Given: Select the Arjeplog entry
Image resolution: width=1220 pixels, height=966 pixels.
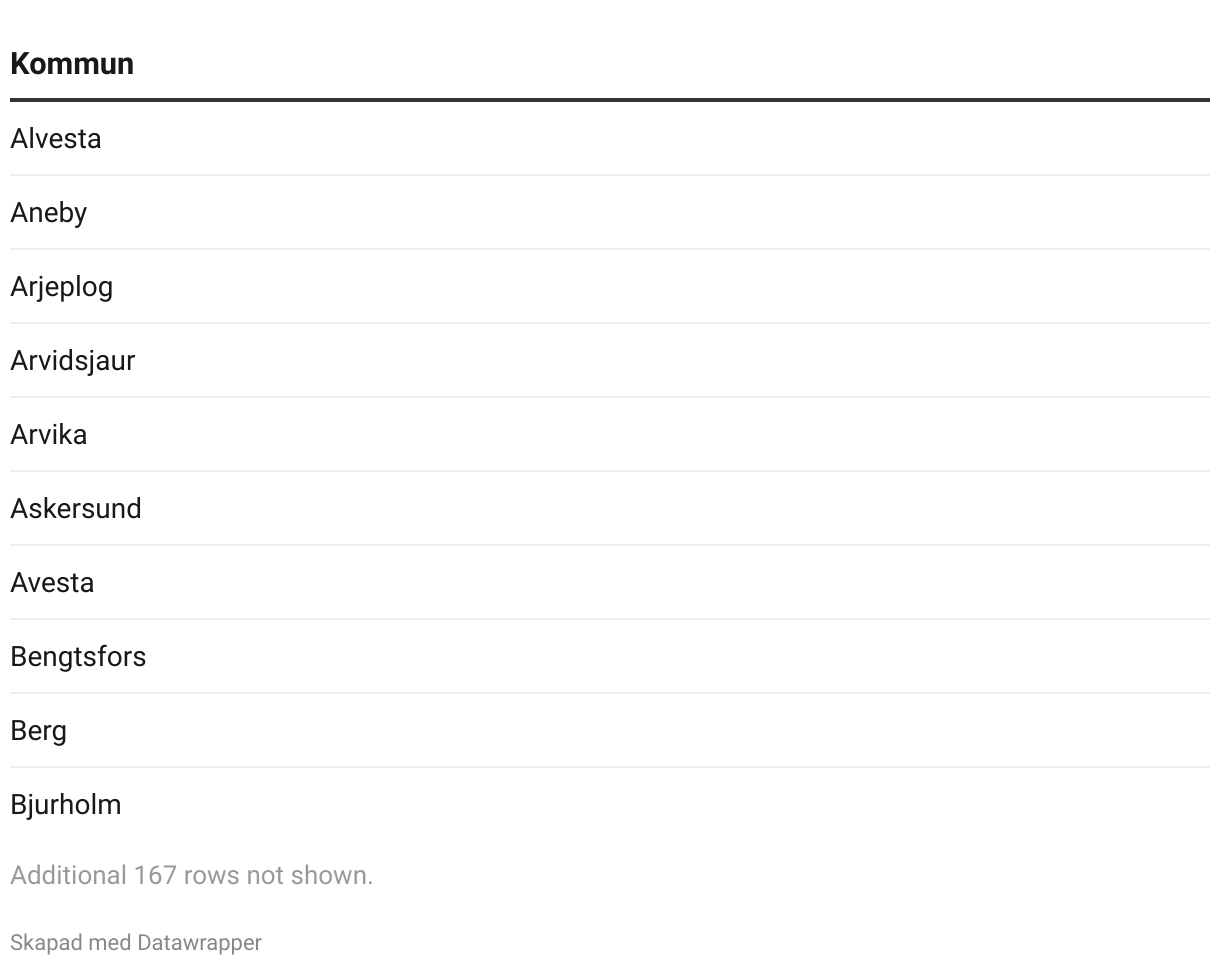Looking at the screenshot, I should pyautogui.click(x=62, y=287).
